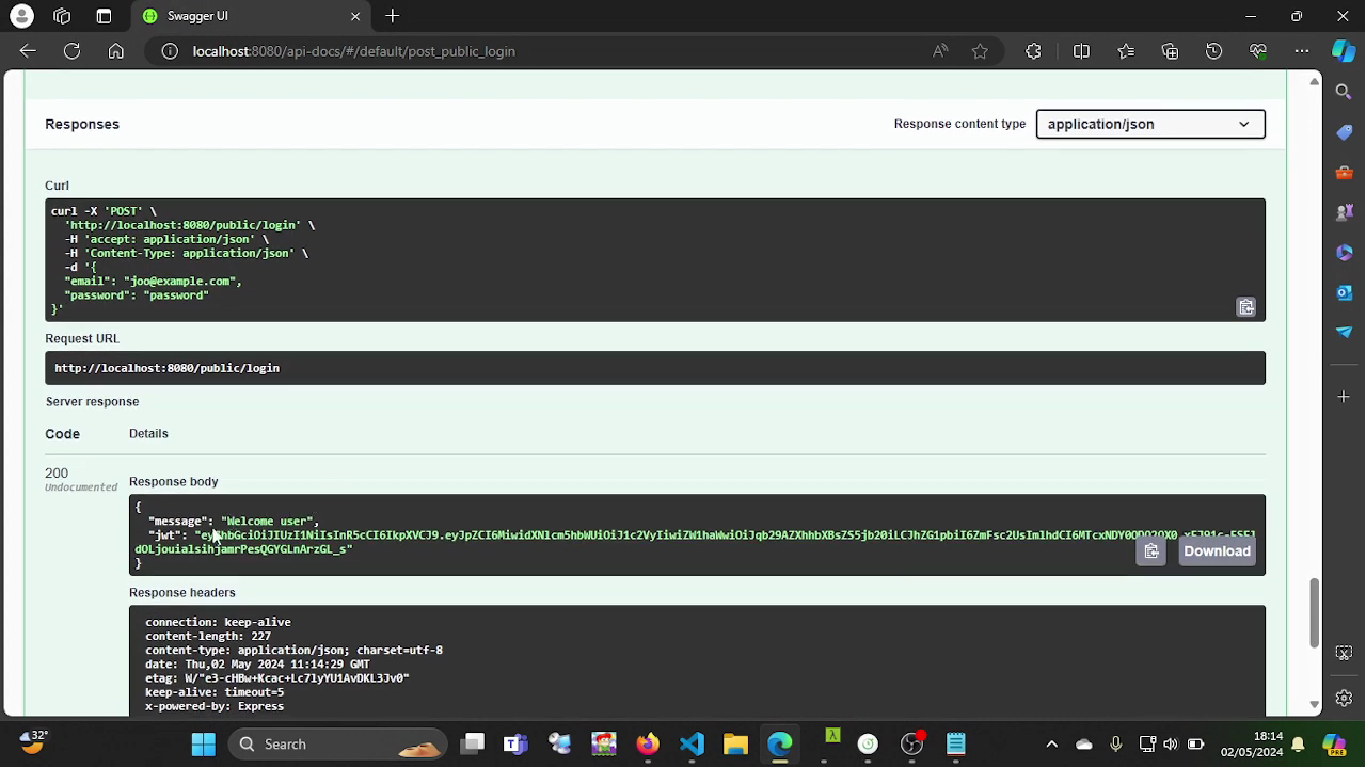Click the address bar URL
This screenshot has height=767, width=1365.
coord(353,51)
